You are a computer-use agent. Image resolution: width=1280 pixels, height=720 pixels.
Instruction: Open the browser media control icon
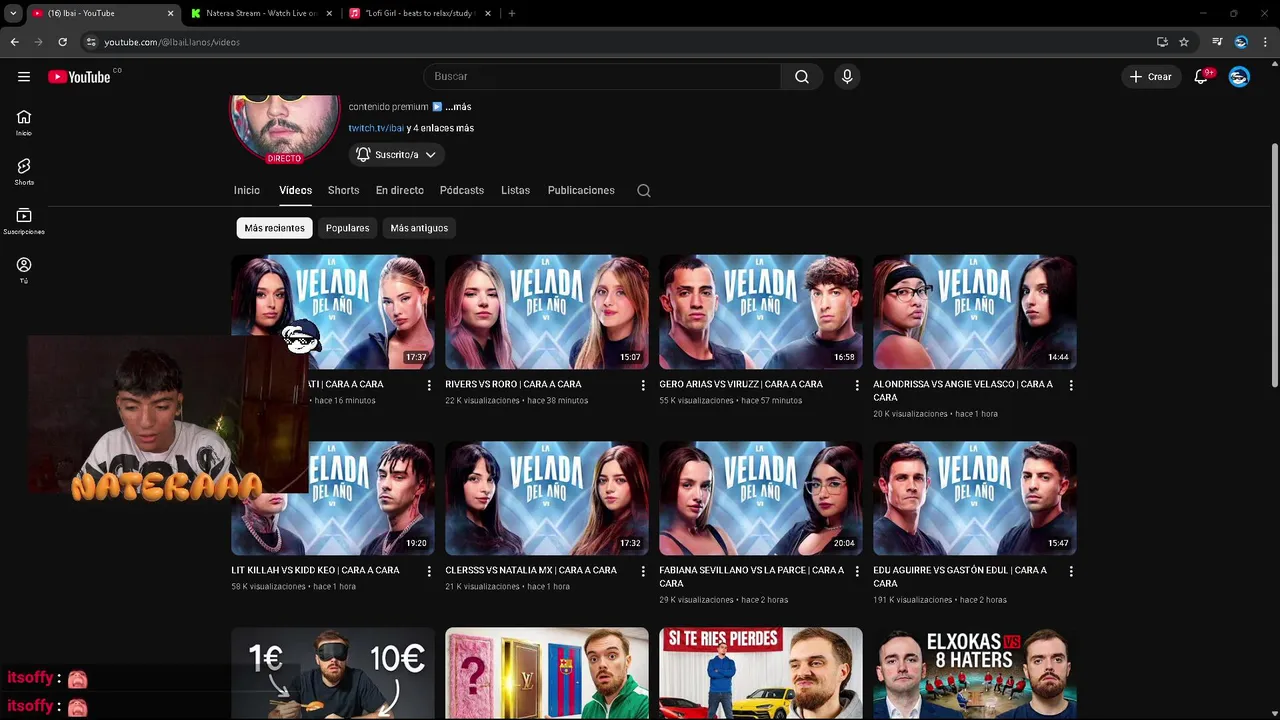pos(1217,42)
